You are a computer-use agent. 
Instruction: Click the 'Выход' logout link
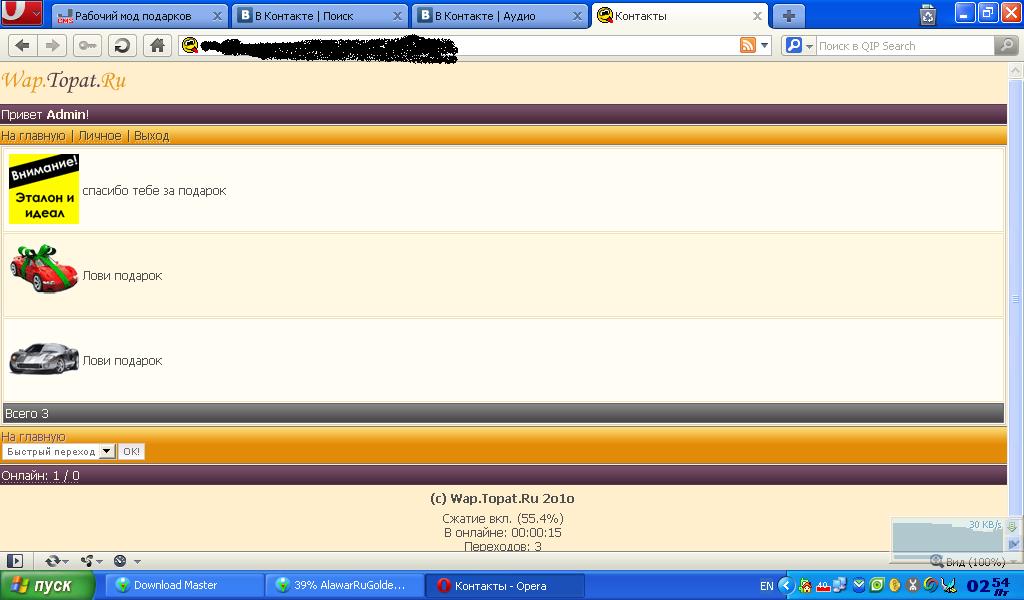tap(152, 136)
